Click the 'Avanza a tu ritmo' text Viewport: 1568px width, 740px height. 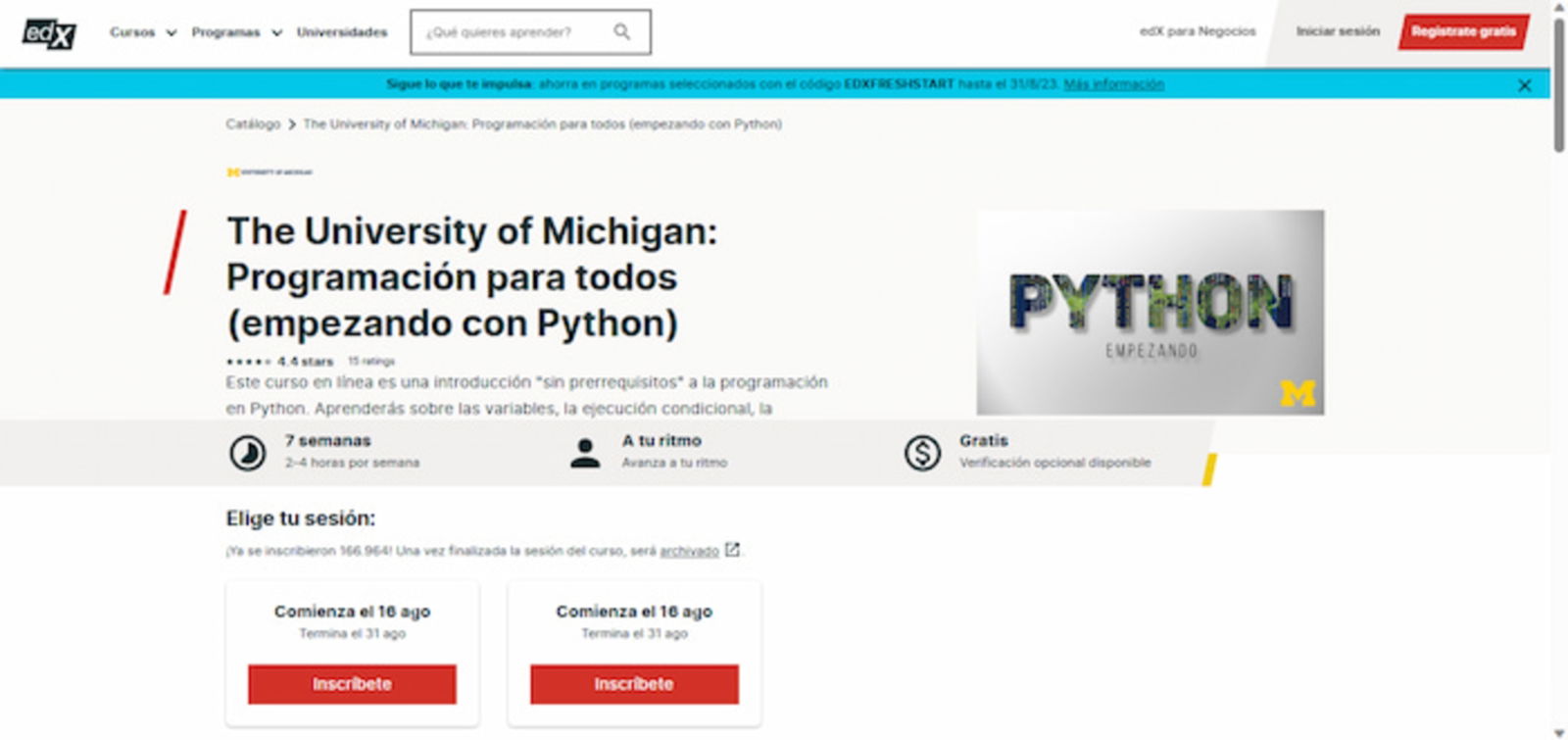(674, 463)
